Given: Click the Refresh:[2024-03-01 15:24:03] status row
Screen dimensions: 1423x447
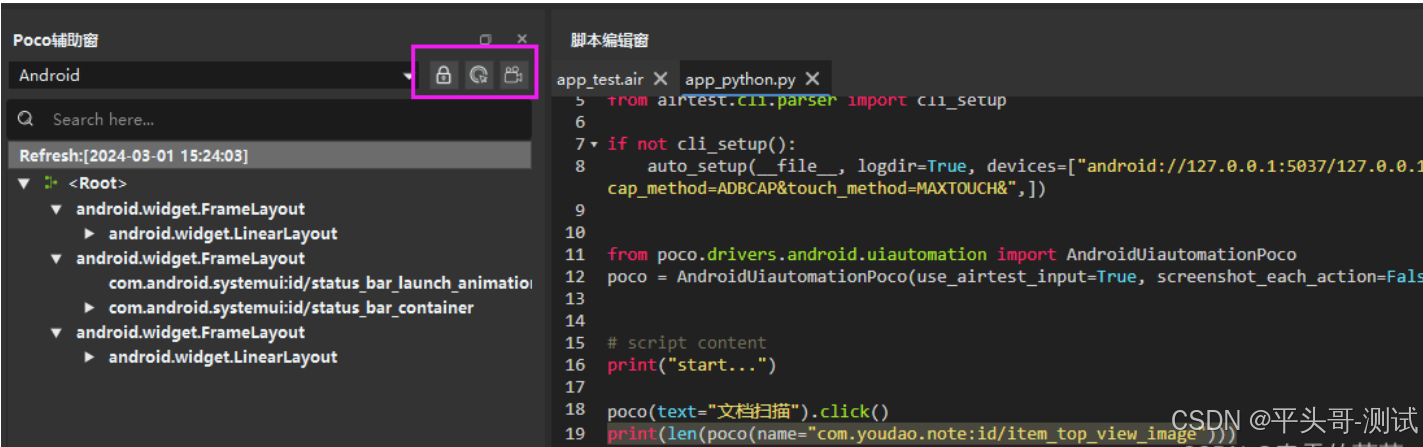Looking at the screenshot, I should 269,155.
